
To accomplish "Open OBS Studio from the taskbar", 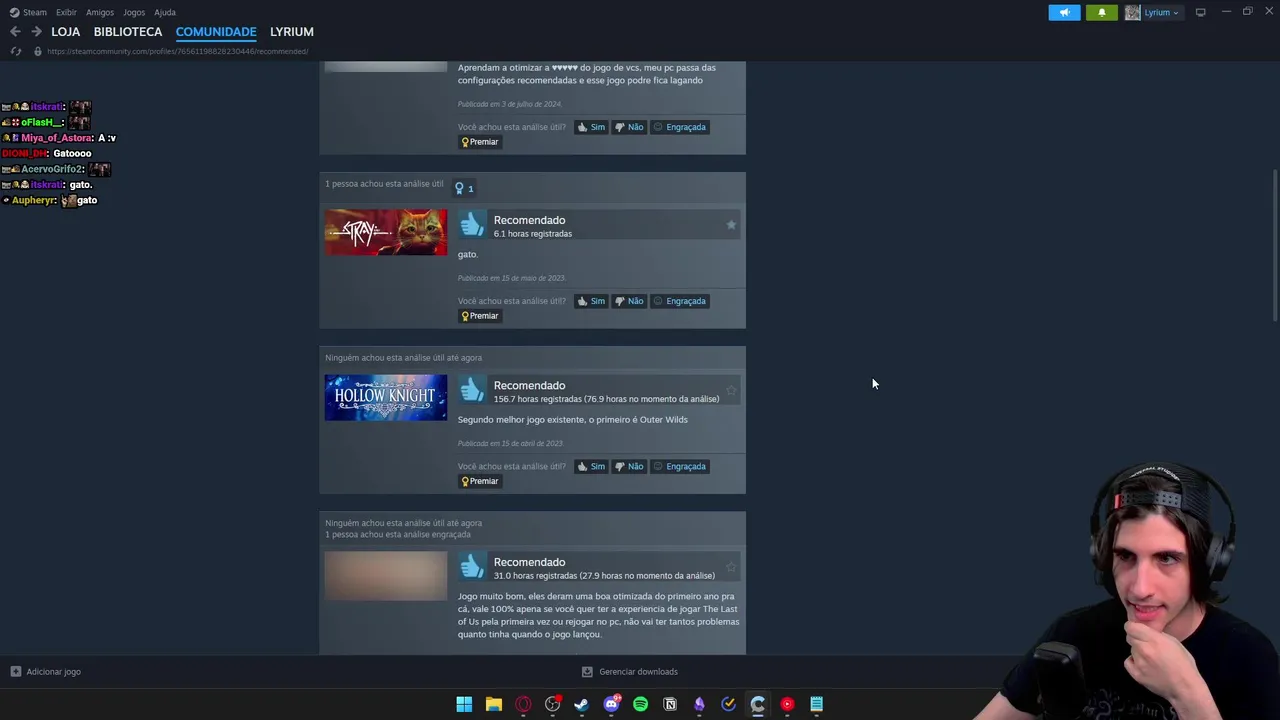I will pyautogui.click(x=552, y=704).
